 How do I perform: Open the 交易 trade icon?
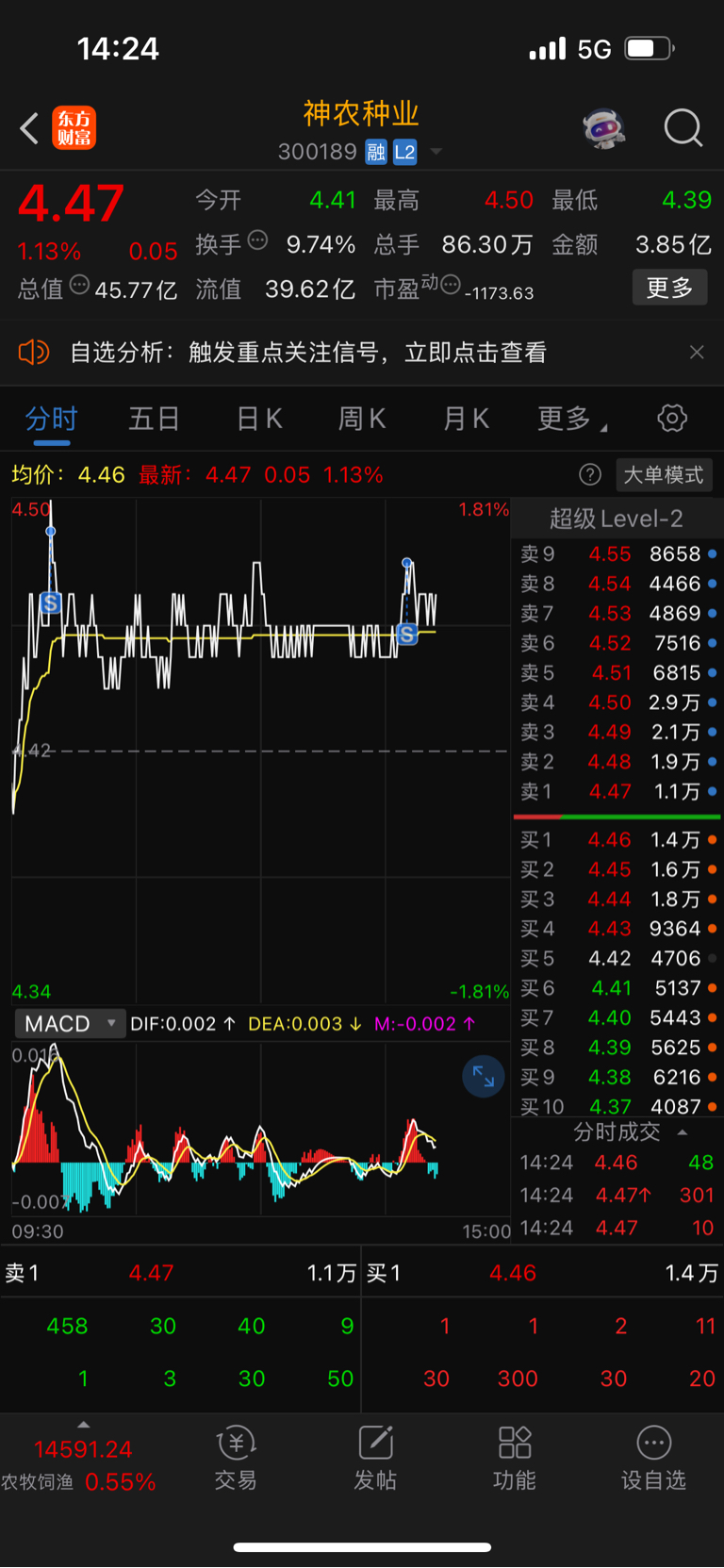236,1458
